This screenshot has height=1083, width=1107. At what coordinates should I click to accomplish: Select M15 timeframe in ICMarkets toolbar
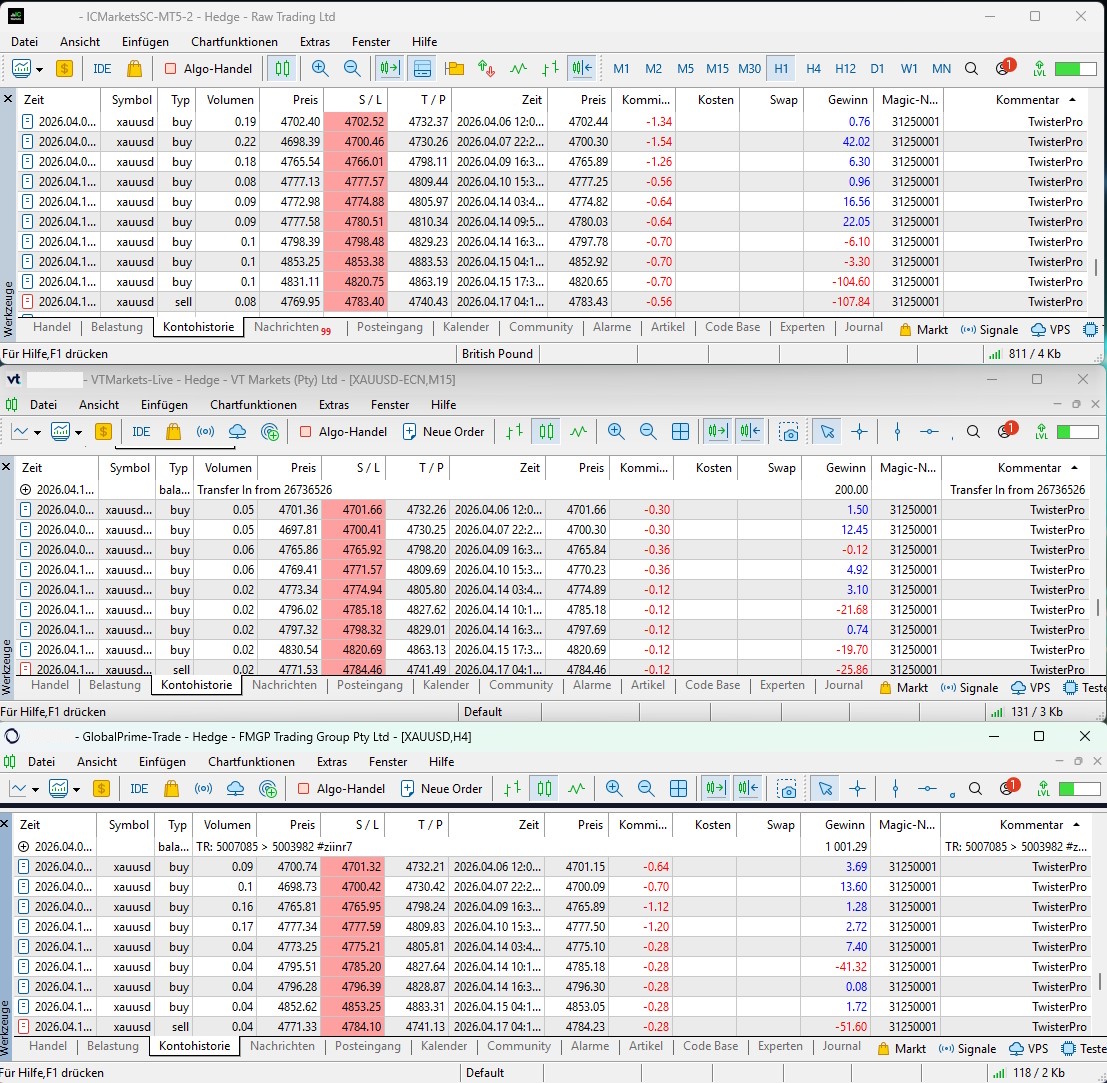pyautogui.click(x=717, y=68)
